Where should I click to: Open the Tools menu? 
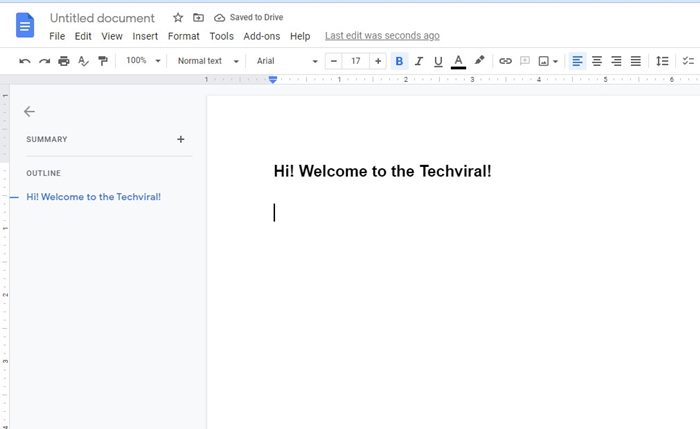click(221, 36)
